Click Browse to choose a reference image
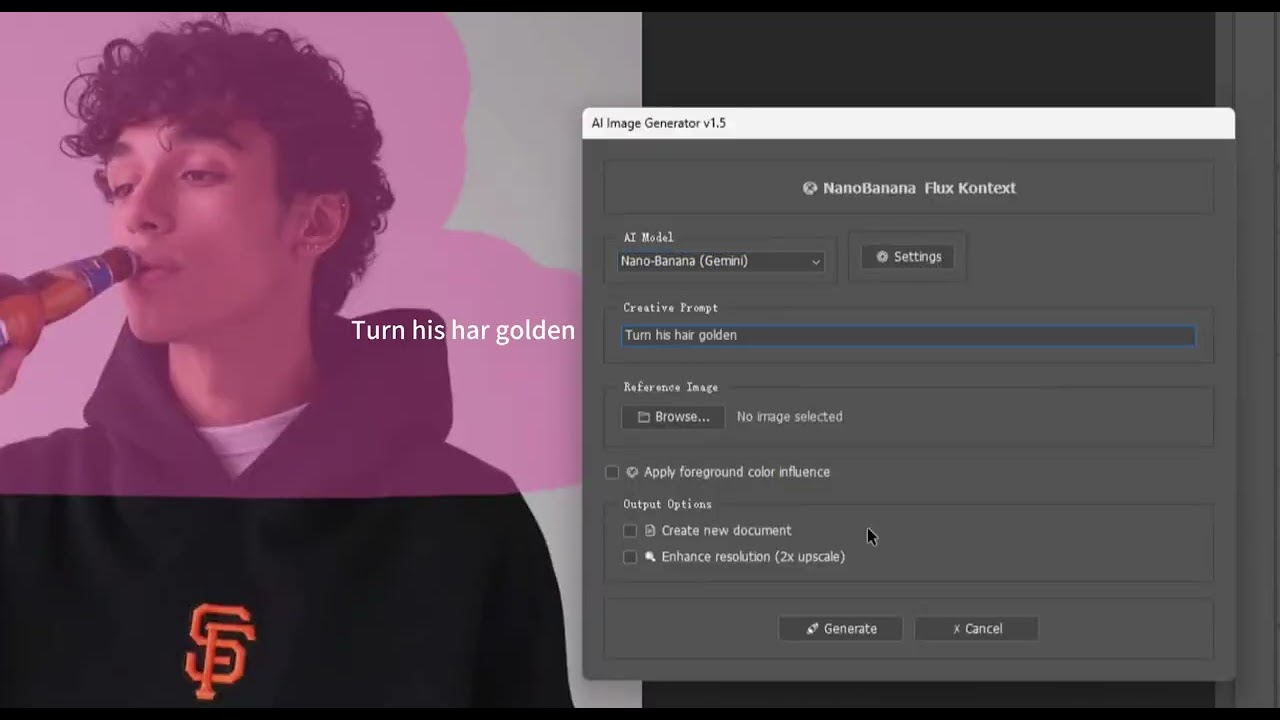The image size is (1280, 720). pyautogui.click(x=673, y=417)
